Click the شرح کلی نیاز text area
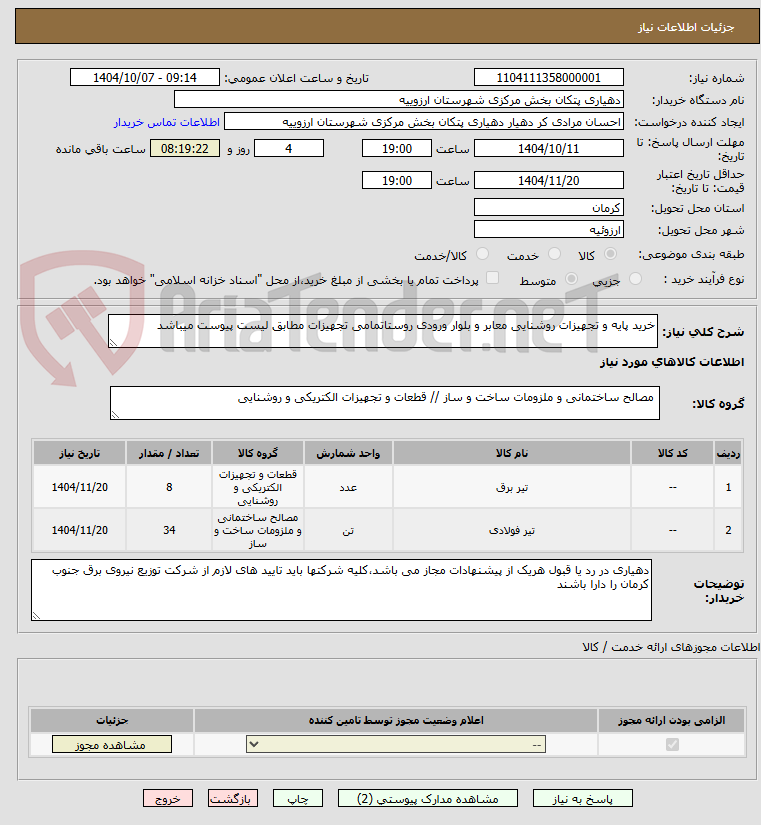The width and height of the screenshot is (761, 825). coord(383,331)
